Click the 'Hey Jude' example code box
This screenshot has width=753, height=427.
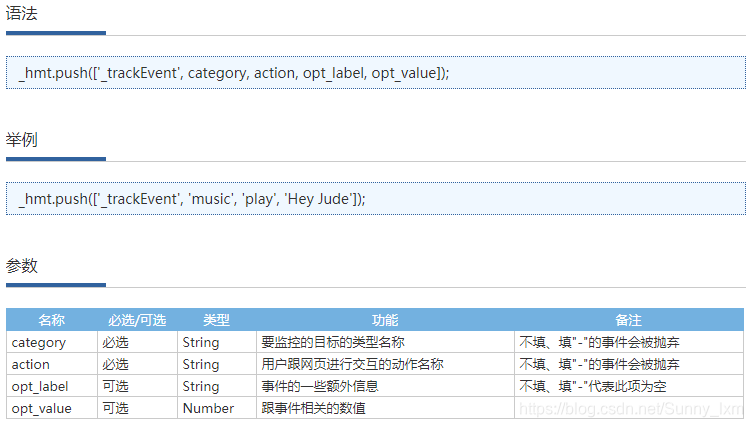(x=376, y=198)
